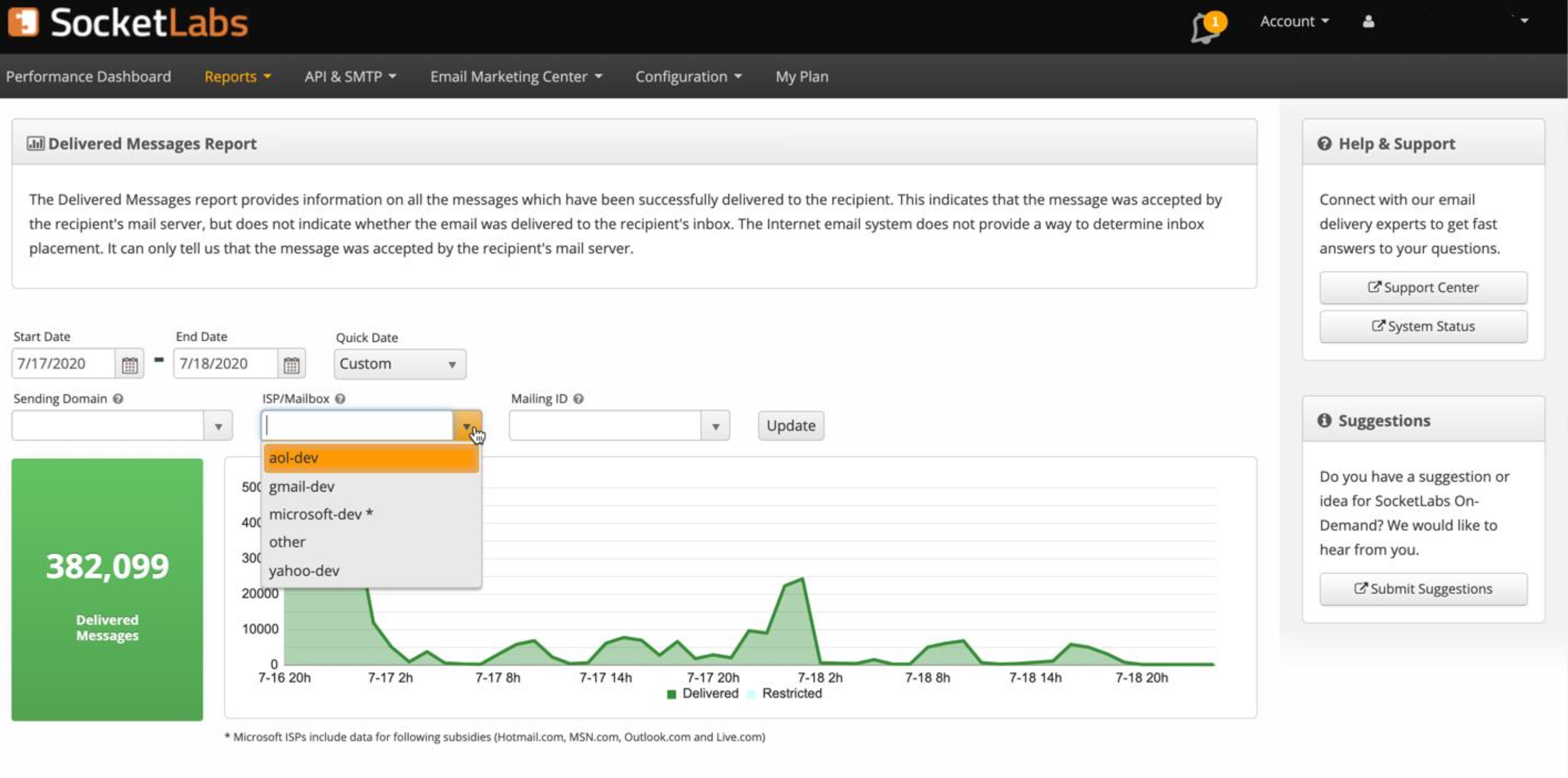The image size is (1568, 778).
Task: Click the Microsoft ISPs footnote text
Action: 495,737
